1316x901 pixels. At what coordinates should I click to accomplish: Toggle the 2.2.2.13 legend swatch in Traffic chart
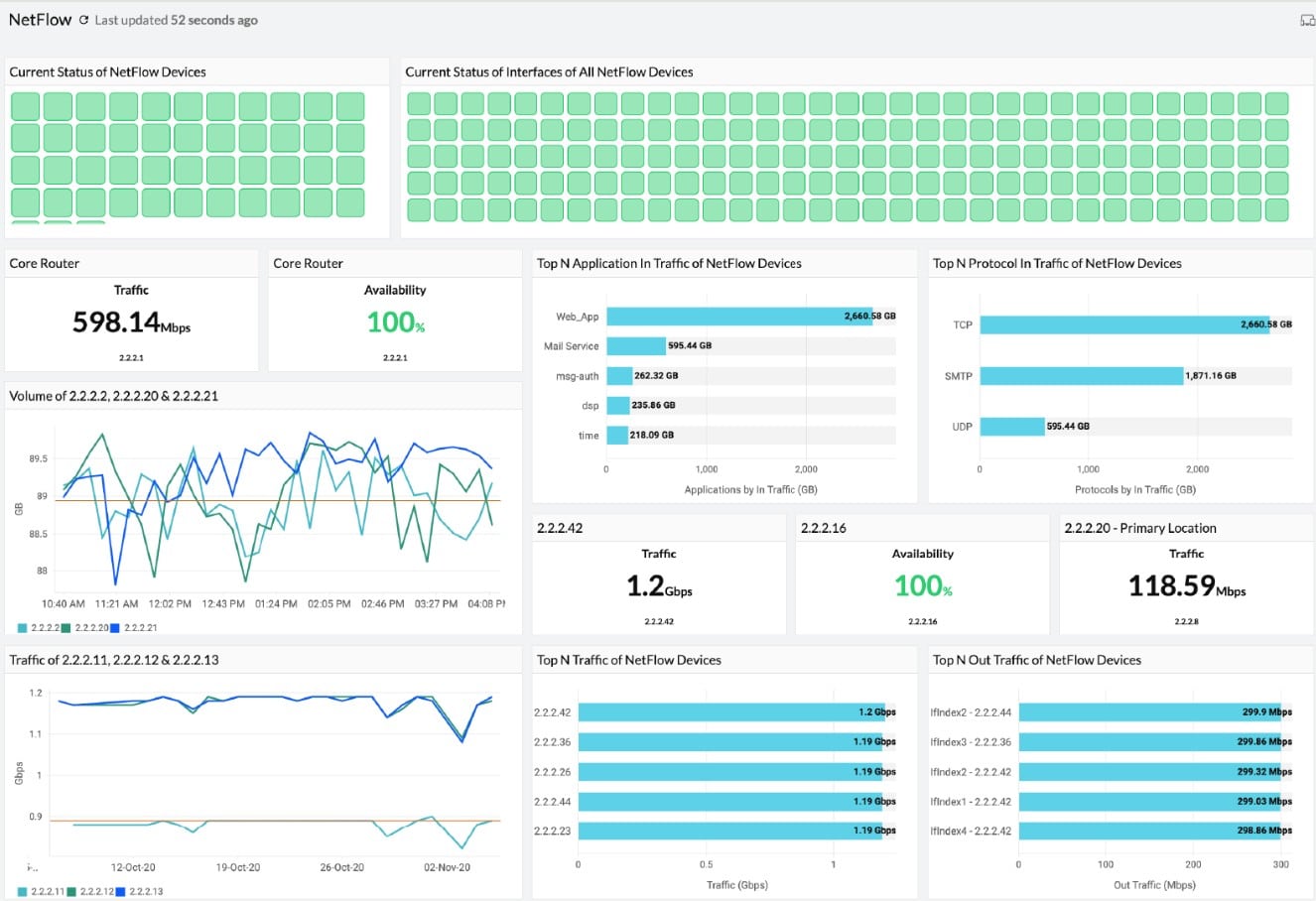coord(121,891)
